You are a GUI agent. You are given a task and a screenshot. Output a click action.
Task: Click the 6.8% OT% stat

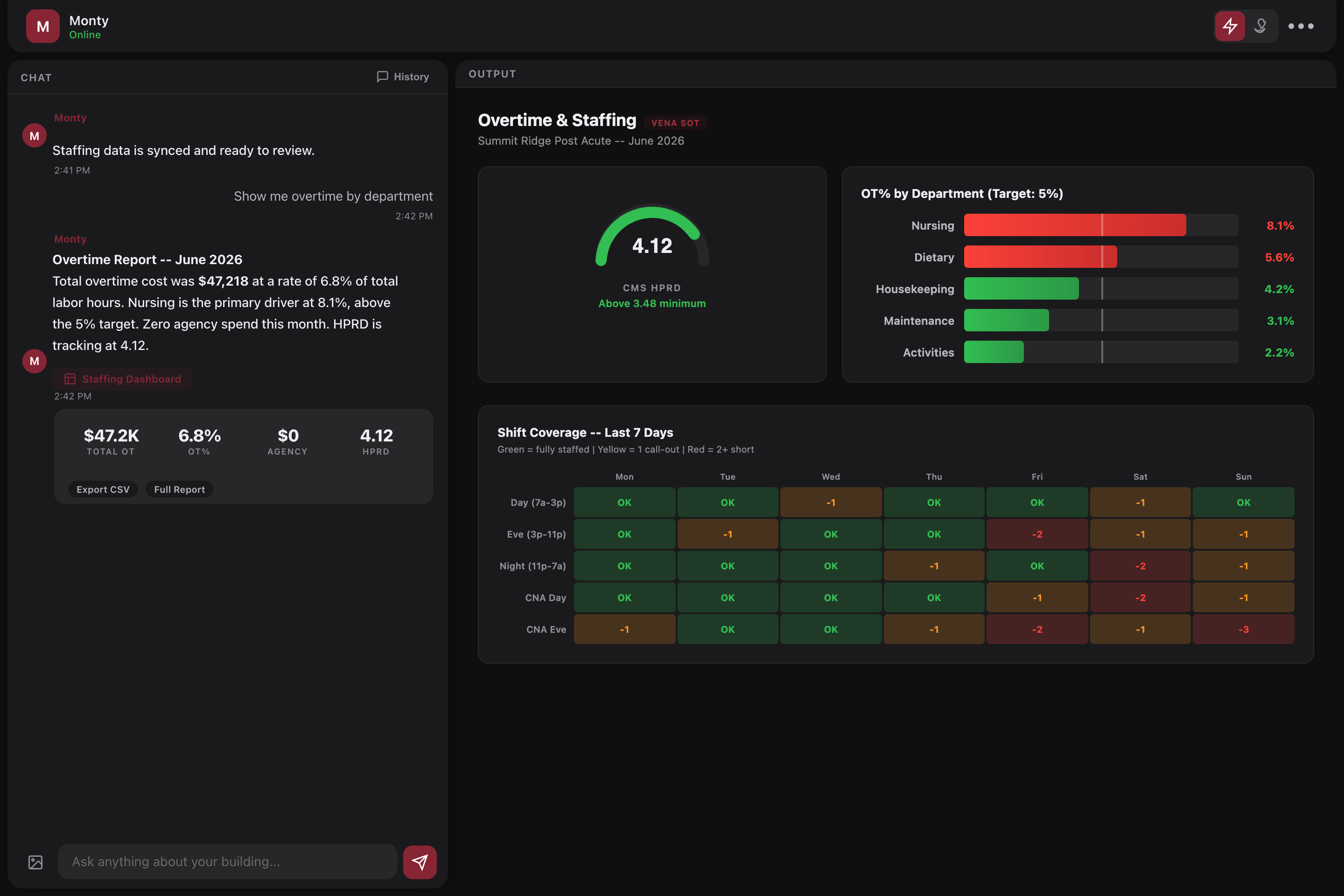[x=199, y=442]
